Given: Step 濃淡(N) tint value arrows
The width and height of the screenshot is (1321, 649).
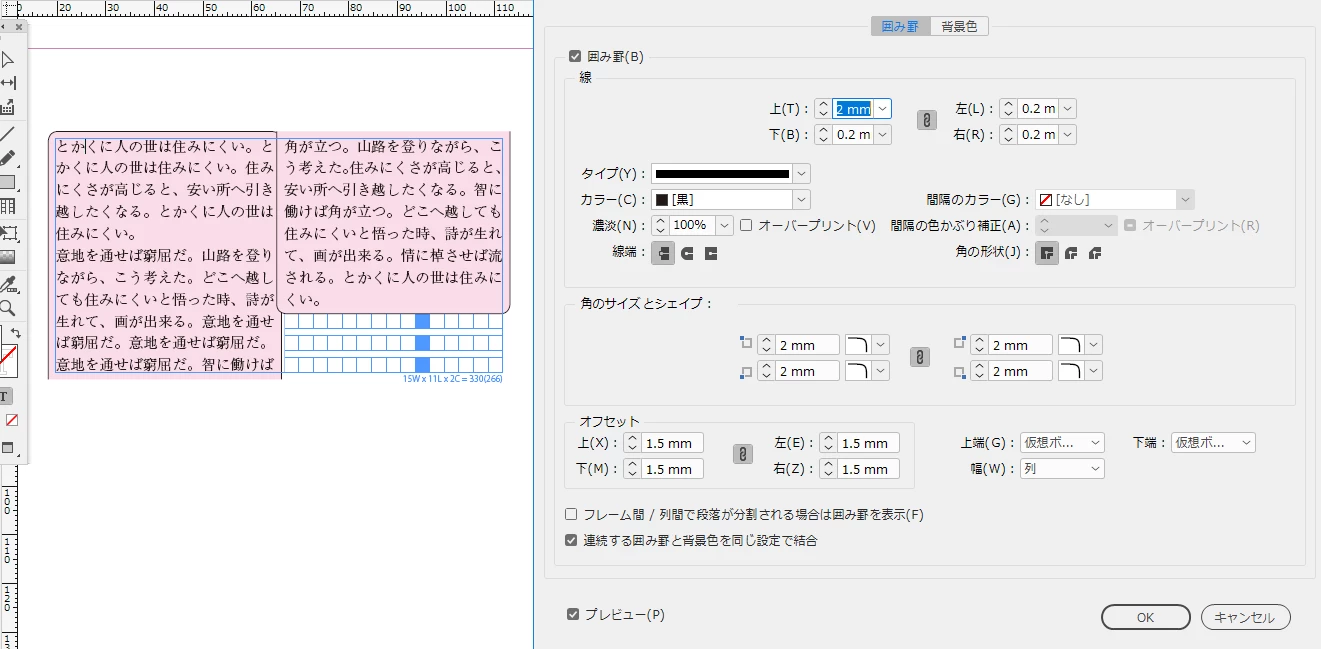Looking at the screenshot, I should click(660, 226).
